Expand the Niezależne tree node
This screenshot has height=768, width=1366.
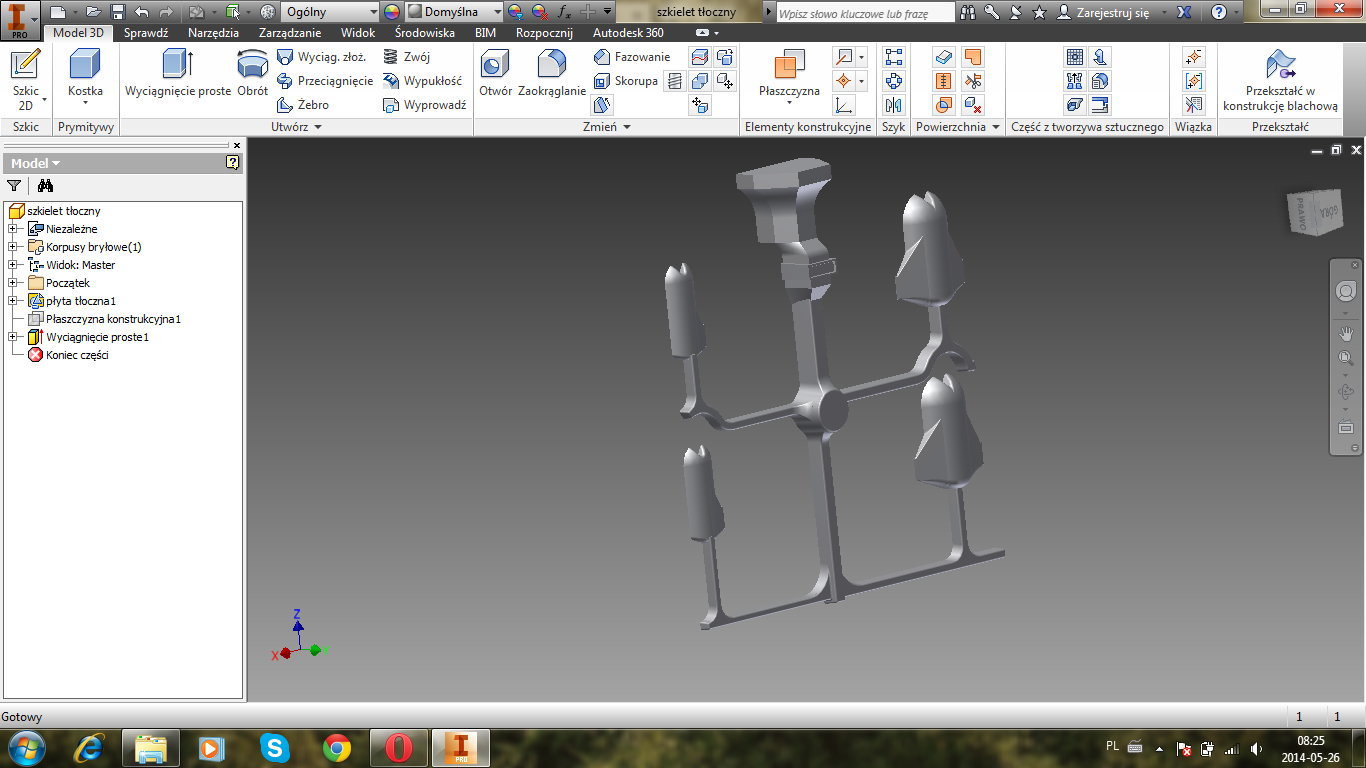12,229
